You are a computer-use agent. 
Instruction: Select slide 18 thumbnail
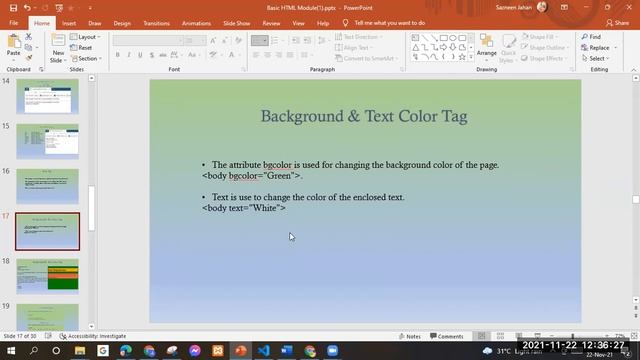click(x=47, y=276)
